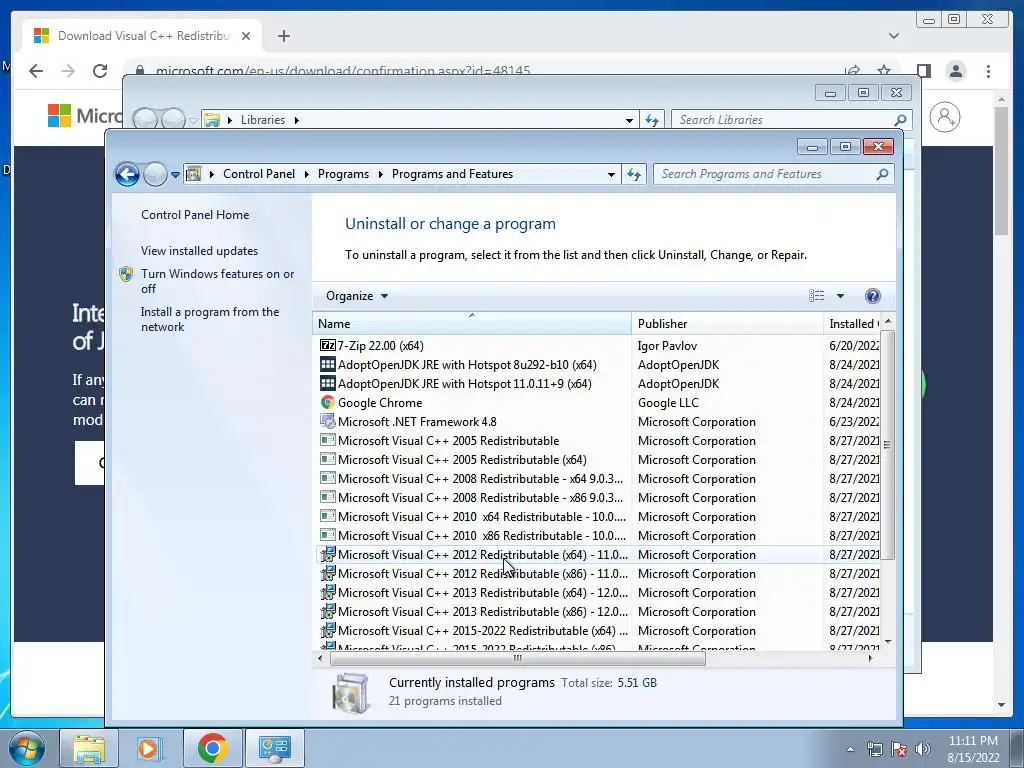Select the AdoptOpenJDK JRE 11.0.11+9 icon
The height and width of the screenshot is (768, 1024).
click(327, 383)
